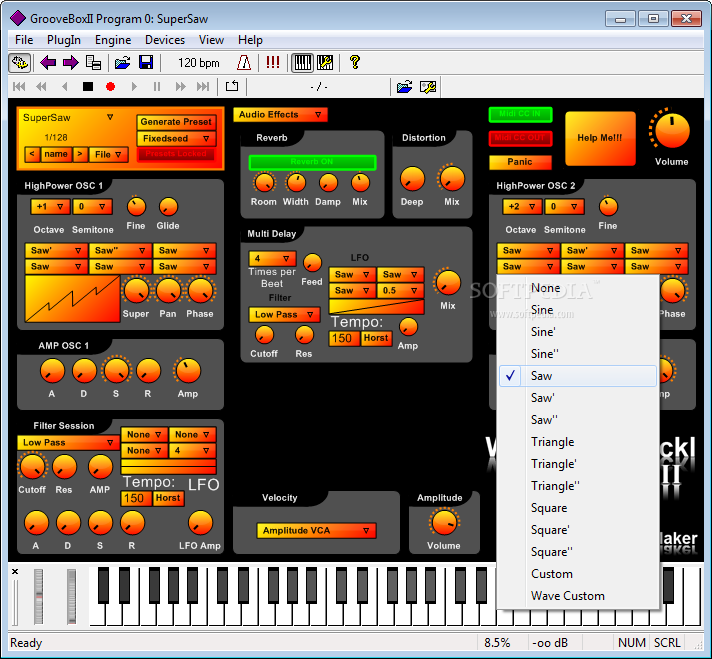The width and height of the screenshot is (712, 659).
Task: Open the SuperSaw preset dropdown arrow
Action: pyautogui.click(x=110, y=117)
